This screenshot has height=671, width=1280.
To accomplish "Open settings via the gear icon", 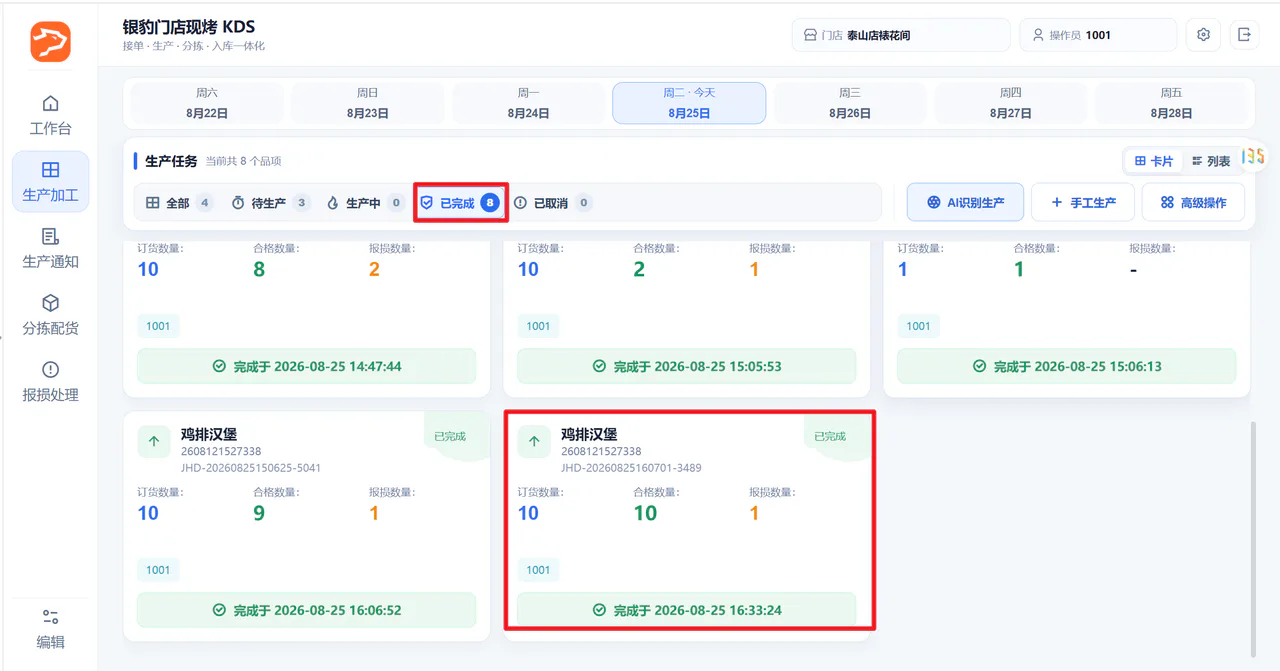I will 1204,35.
